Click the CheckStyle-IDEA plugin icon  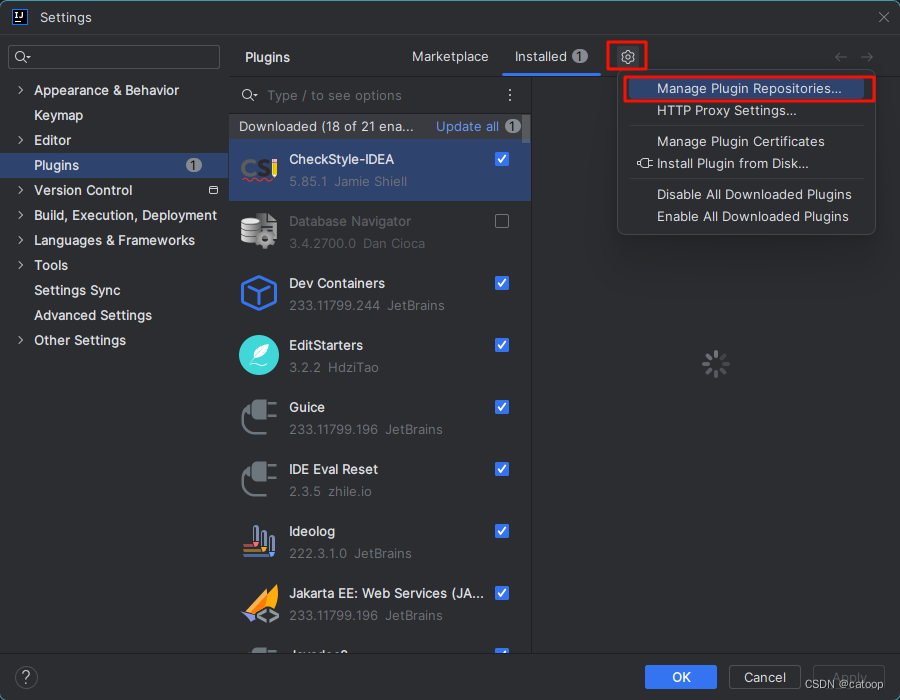pyautogui.click(x=259, y=170)
